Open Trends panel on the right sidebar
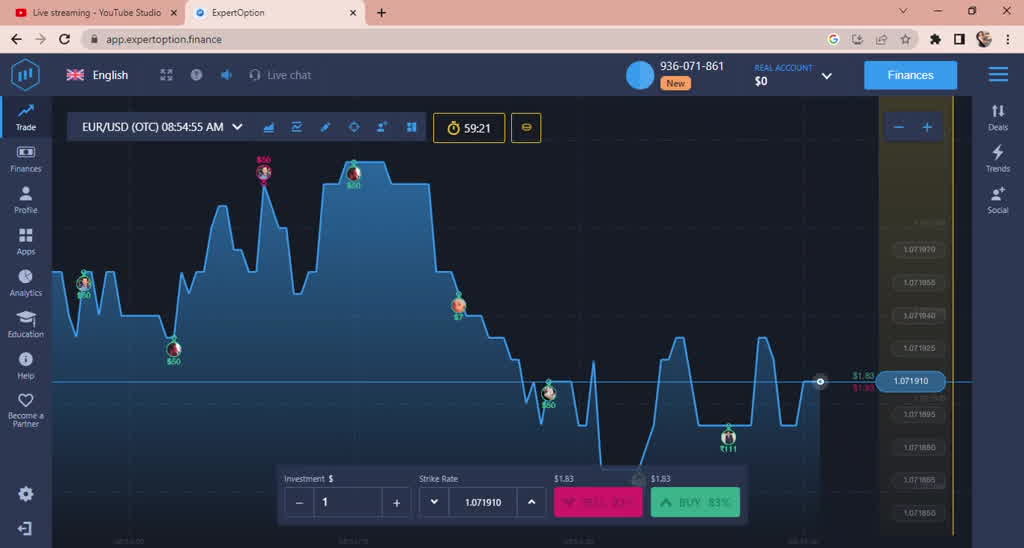1024x548 pixels. (997, 158)
